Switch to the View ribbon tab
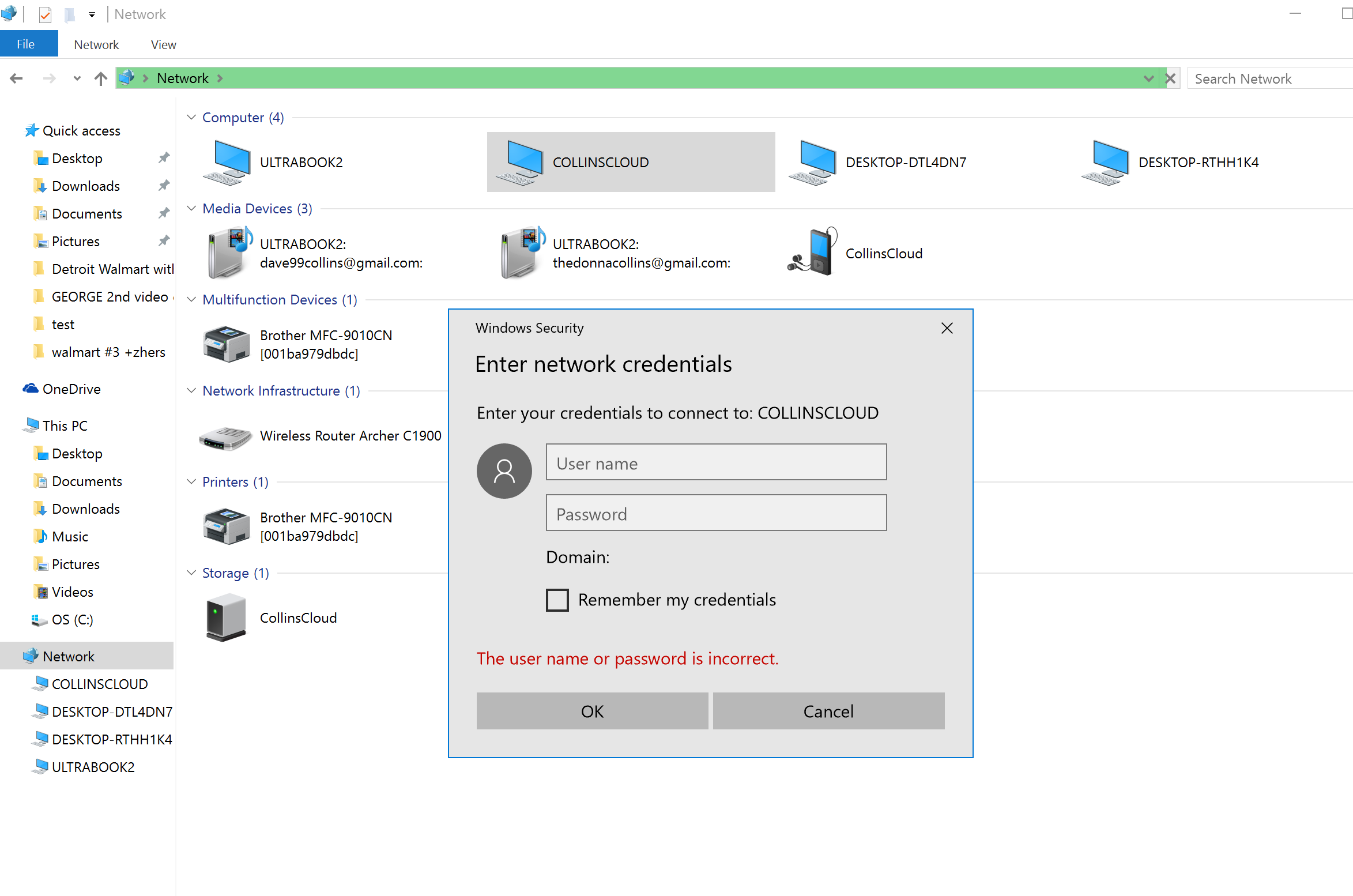This screenshot has width=1353, height=896. [x=163, y=44]
